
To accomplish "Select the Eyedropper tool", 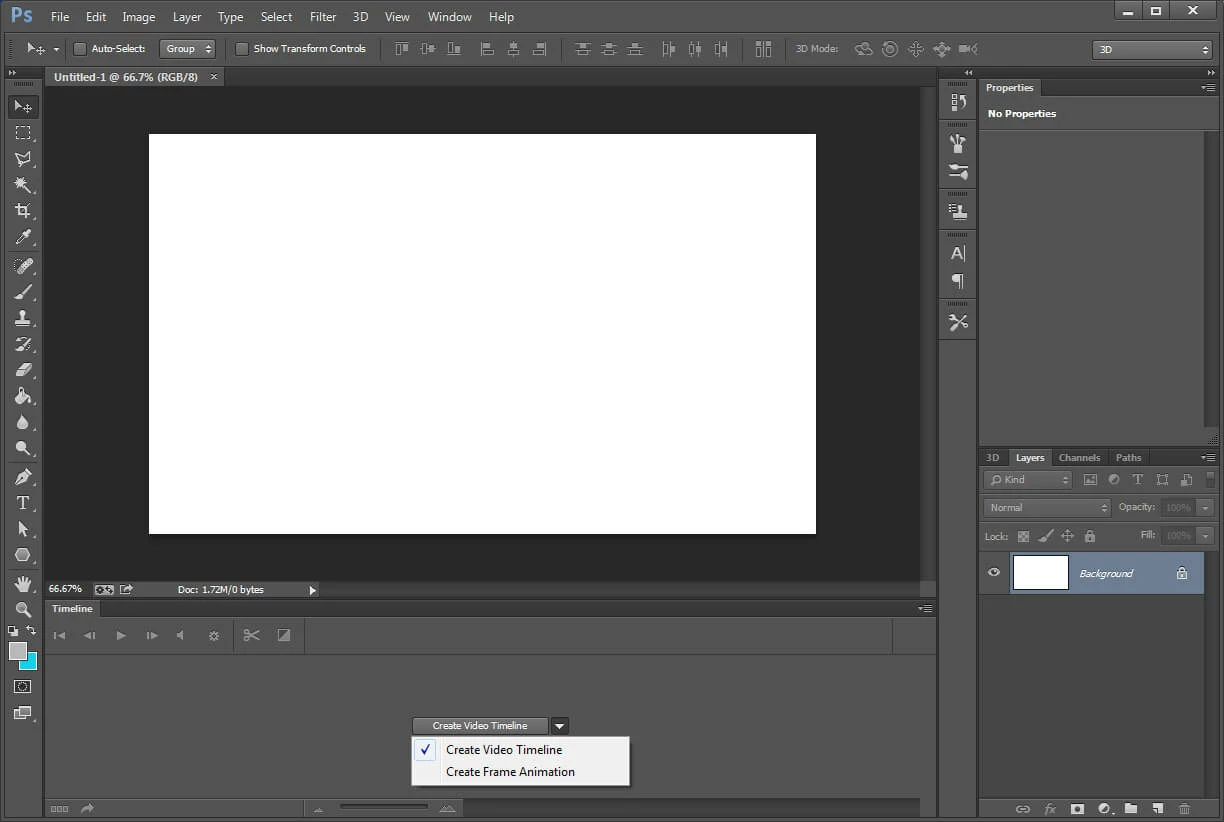I will point(23,237).
